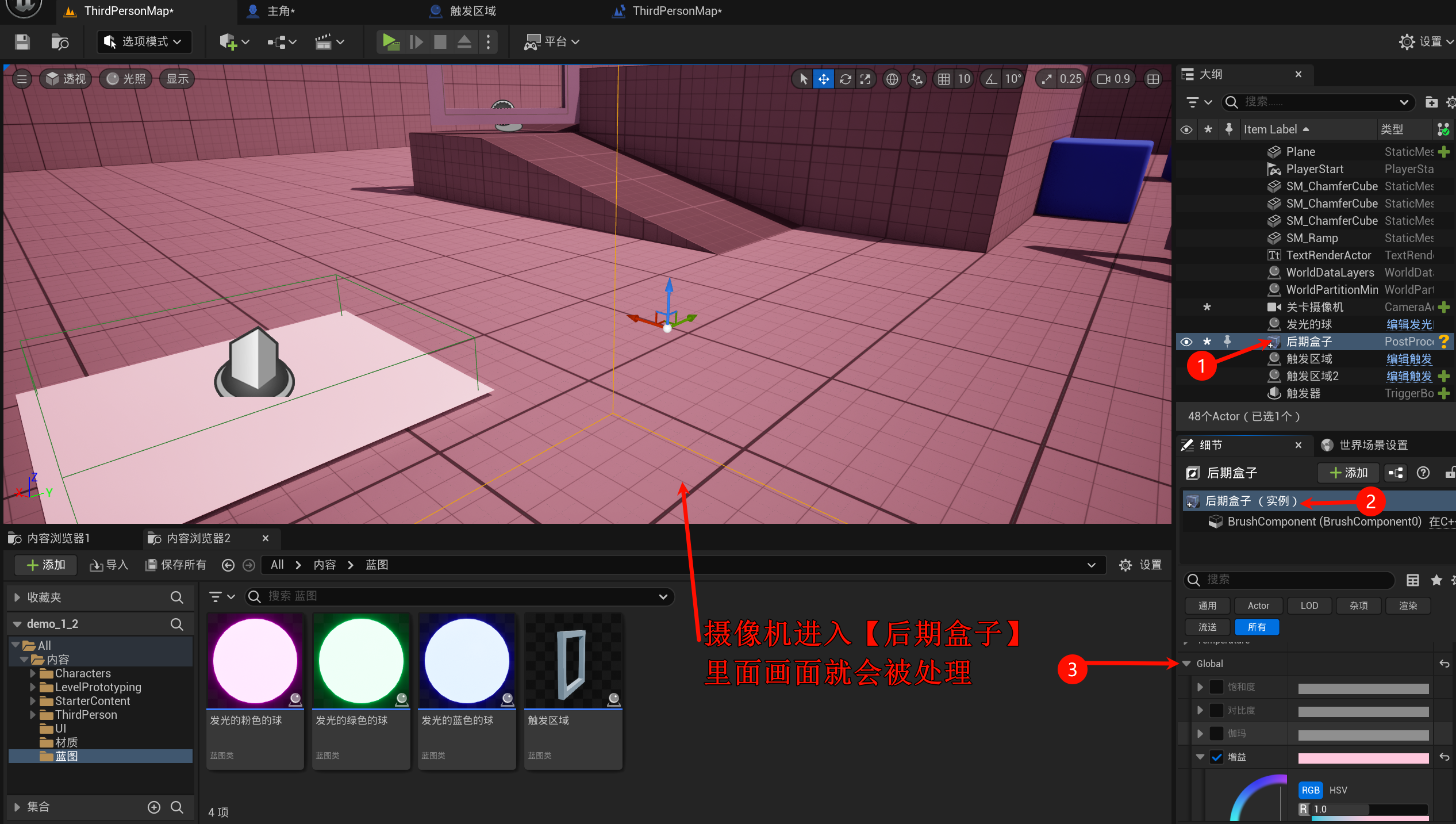Click the viewport hamburger menu icon
Image resolution: width=1456 pixels, height=824 pixels.
(x=22, y=79)
